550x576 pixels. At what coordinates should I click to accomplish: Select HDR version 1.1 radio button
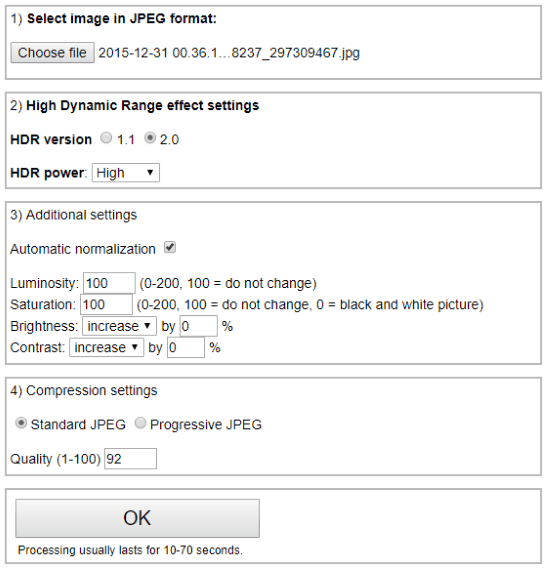[x=106, y=138]
